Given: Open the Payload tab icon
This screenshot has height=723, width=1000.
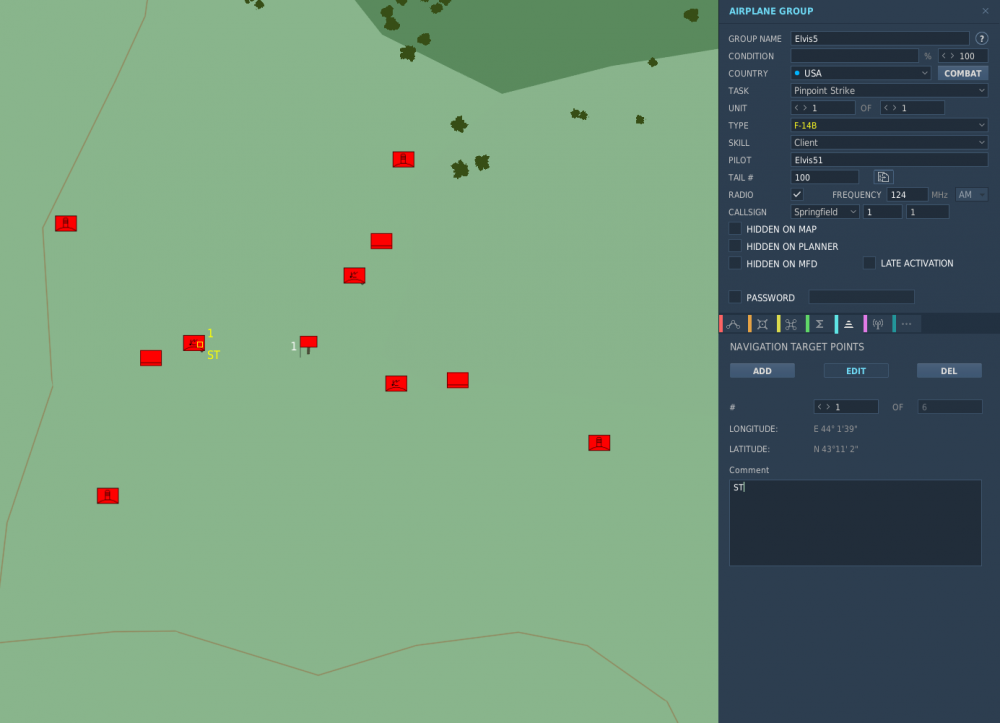Looking at the screenshot, I should 762,324.
